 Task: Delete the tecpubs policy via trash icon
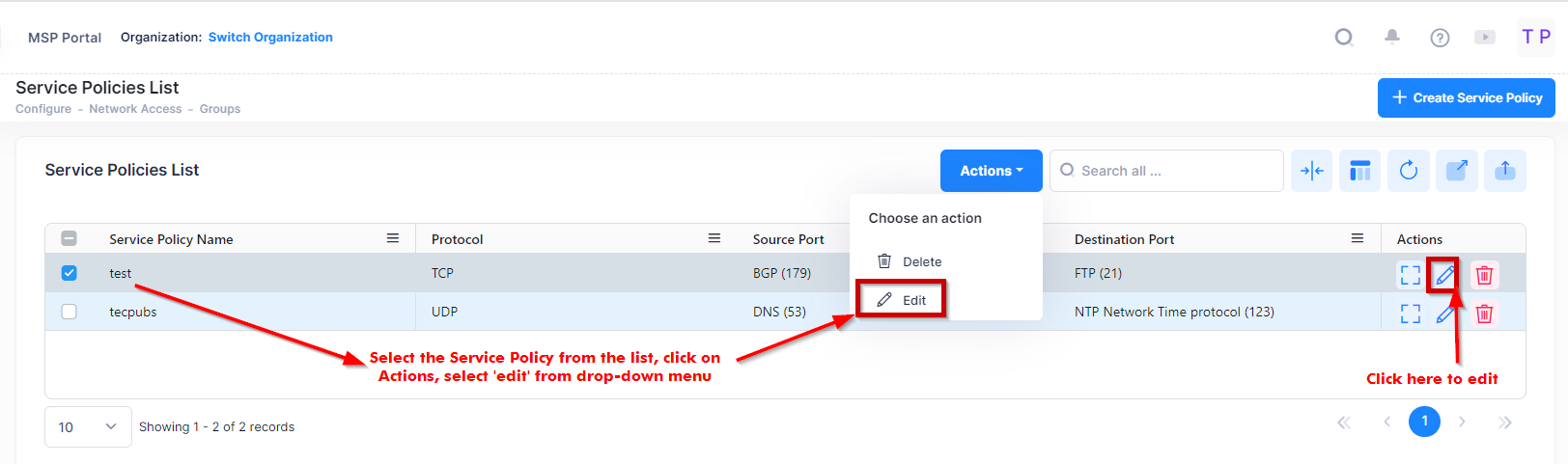(x=1484, y=314)
